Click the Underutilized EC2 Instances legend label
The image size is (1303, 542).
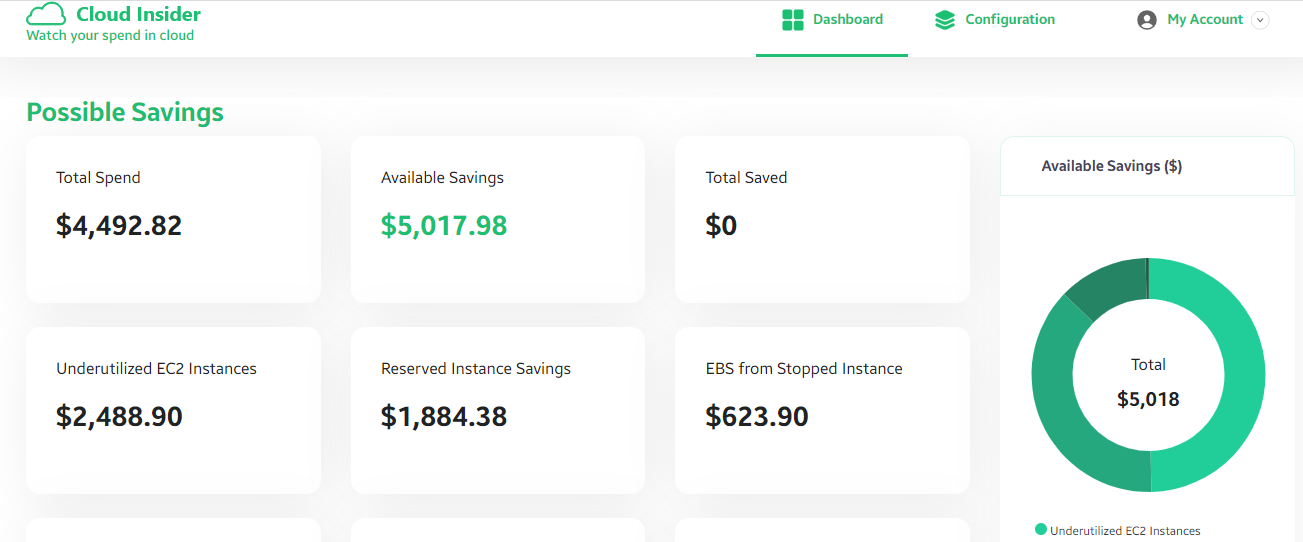[1125, 531]
